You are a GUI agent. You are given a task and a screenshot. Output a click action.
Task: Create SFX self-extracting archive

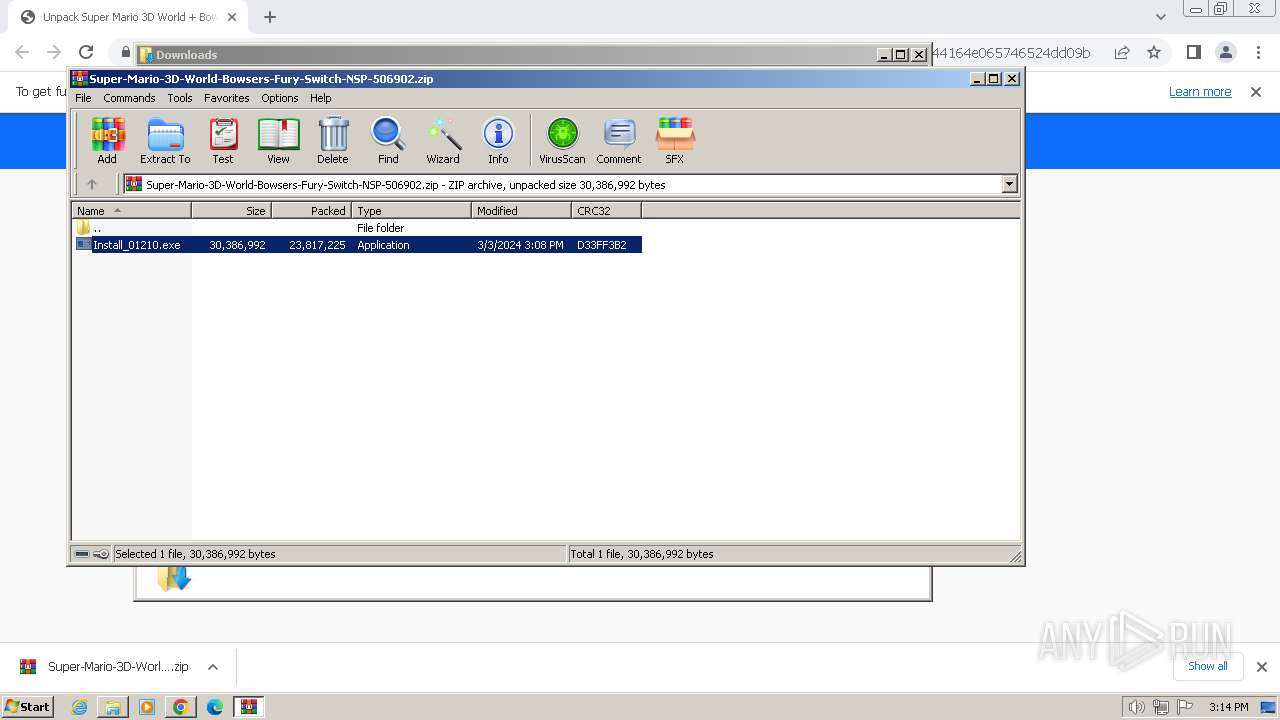[x=675, y=140]
